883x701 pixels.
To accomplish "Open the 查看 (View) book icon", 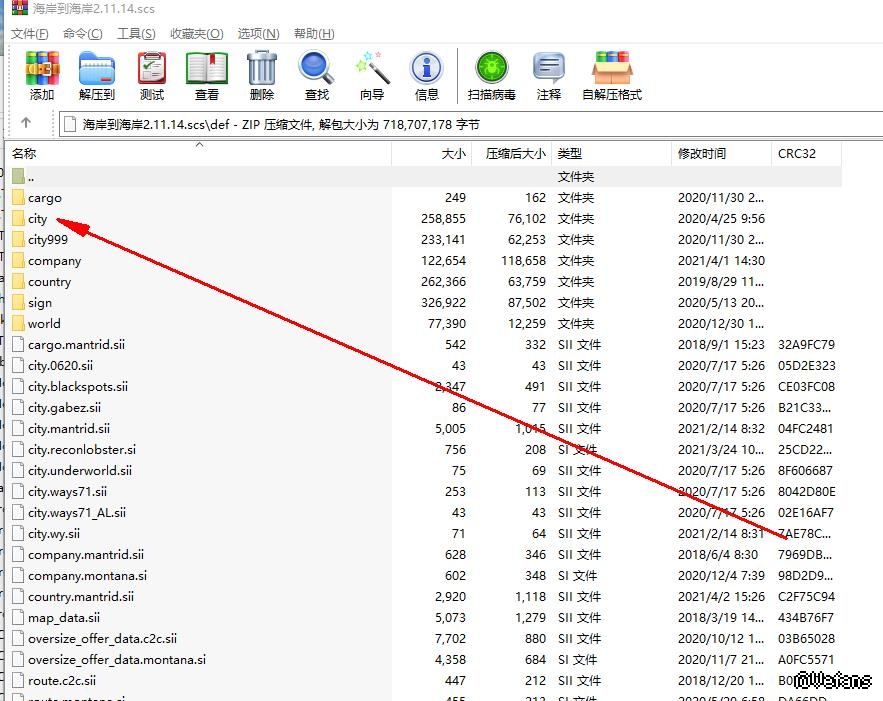I will pos(207,76).
